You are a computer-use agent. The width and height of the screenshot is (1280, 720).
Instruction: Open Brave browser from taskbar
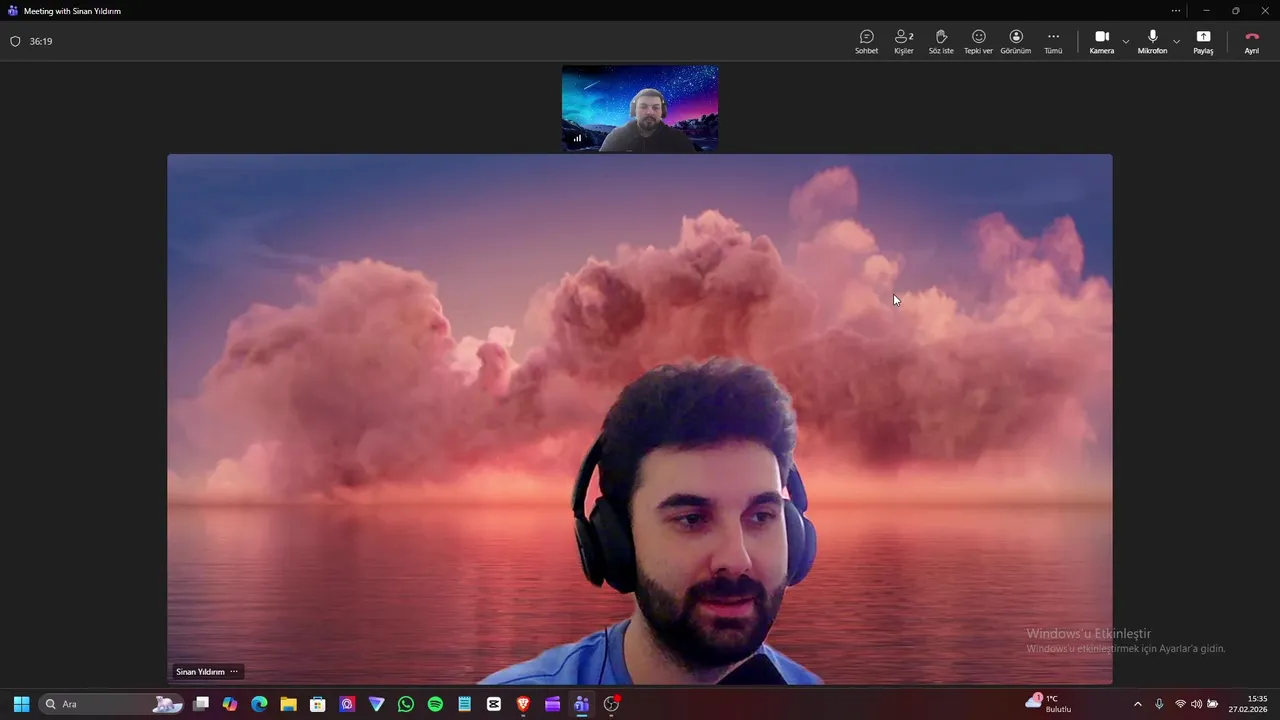tap(523, 704)
